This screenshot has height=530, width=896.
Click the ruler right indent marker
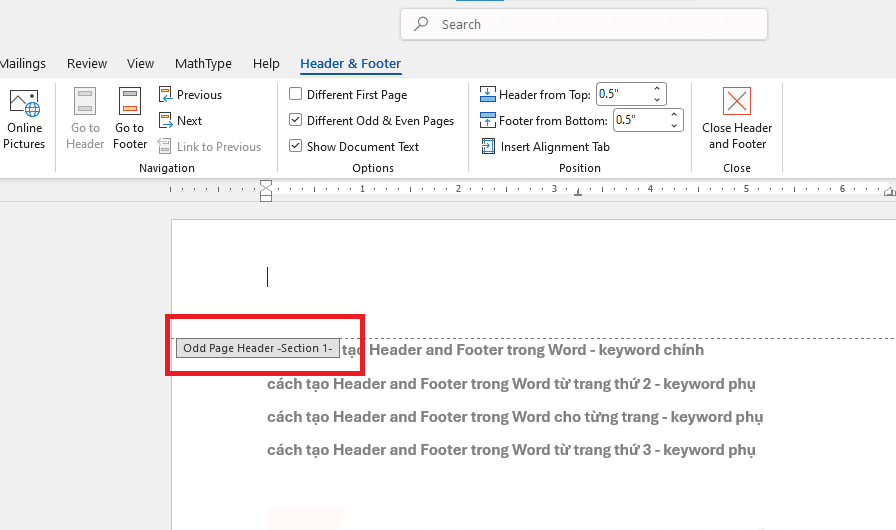(x=889, y=192)
